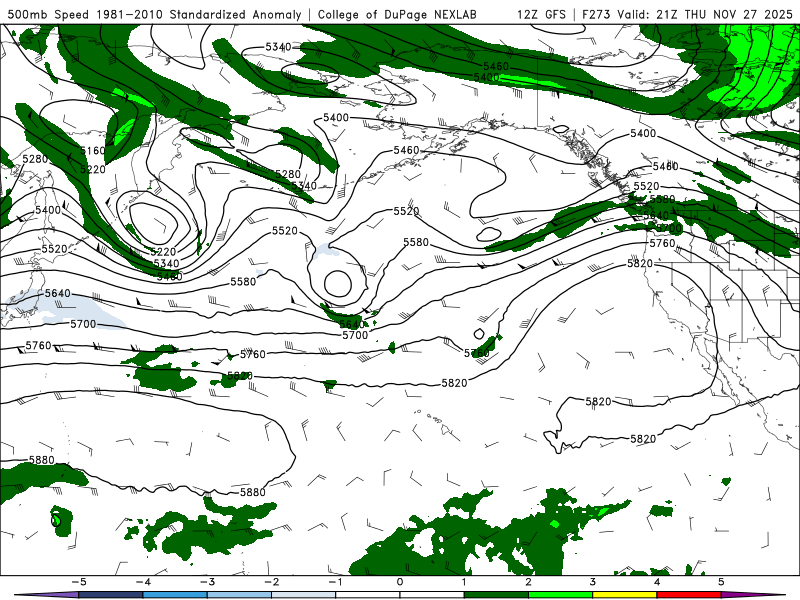The width and height of the screenshot is (800, 600).
Task: Pick the yellow 3 to 4 segment
Action: coord(625,595)
